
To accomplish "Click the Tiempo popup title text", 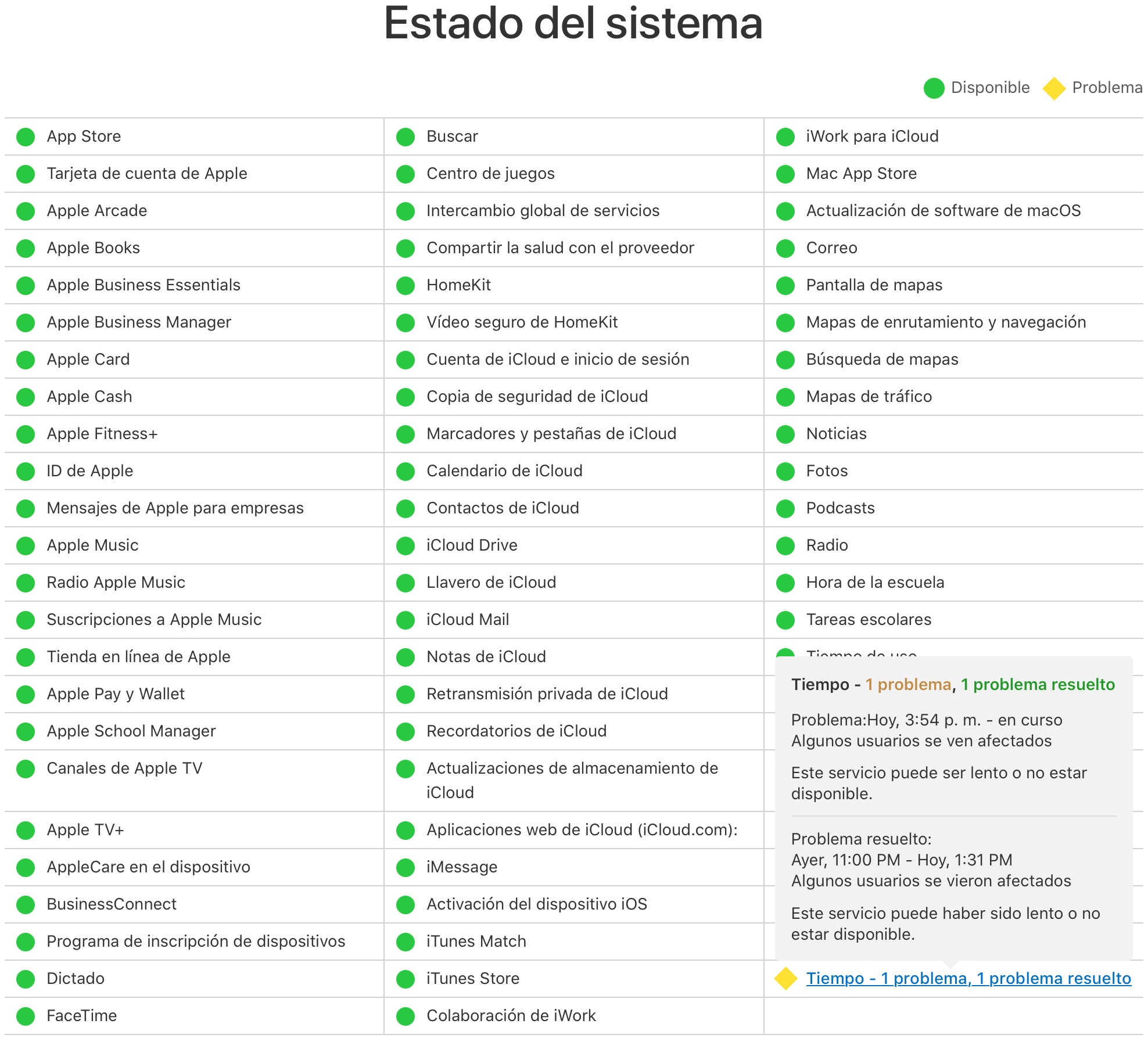I will [x=953, y=685].
